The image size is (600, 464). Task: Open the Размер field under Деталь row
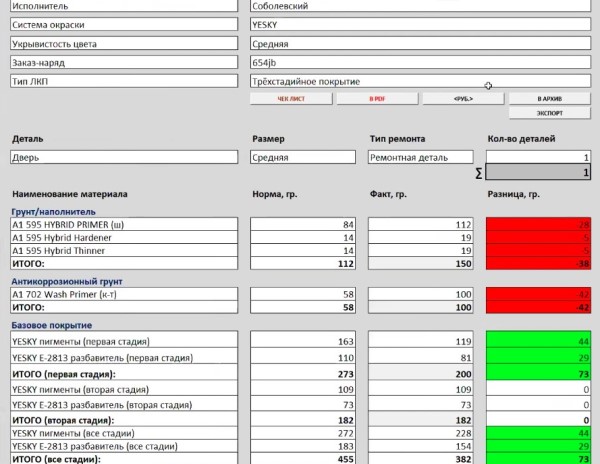point(303,157)
